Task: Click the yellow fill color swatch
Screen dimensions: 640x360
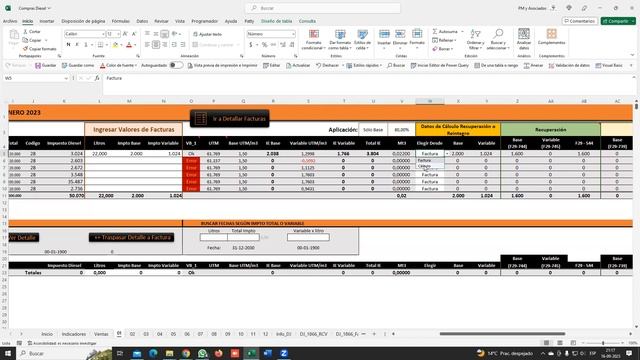Action: [115, 44]
